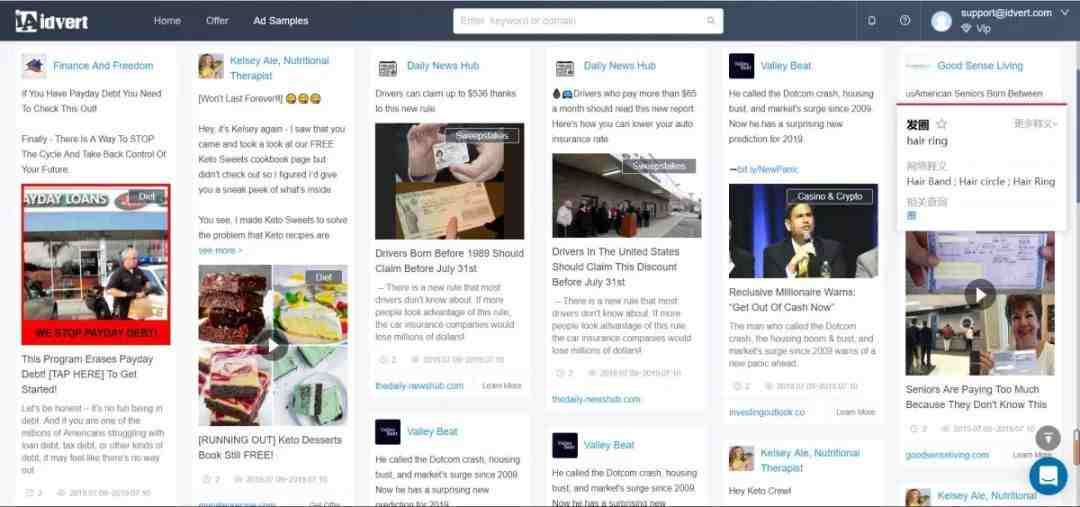The image size is (1080, 507).
Task: Select the Ad Samples tab
Action: (x=281, y=21)
